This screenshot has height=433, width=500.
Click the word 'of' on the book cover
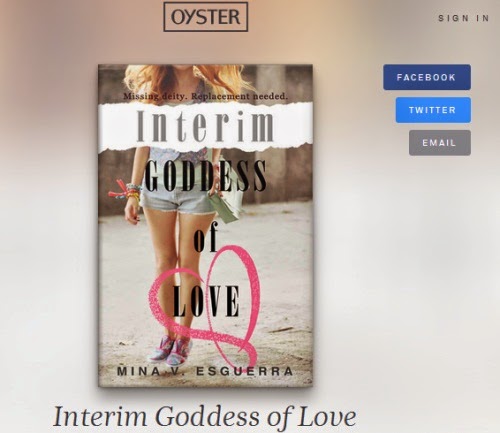206,237
